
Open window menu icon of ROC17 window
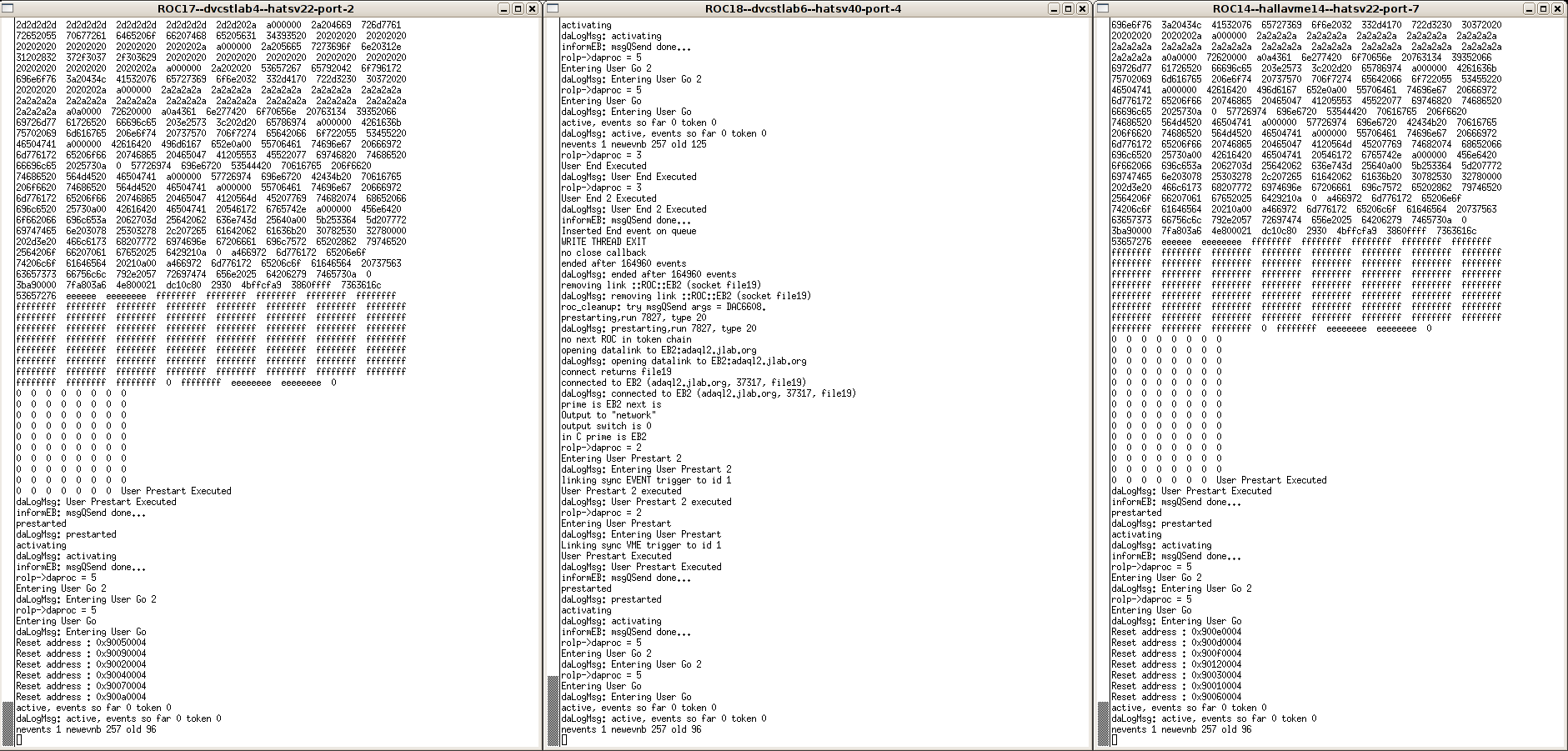point(8,8)
